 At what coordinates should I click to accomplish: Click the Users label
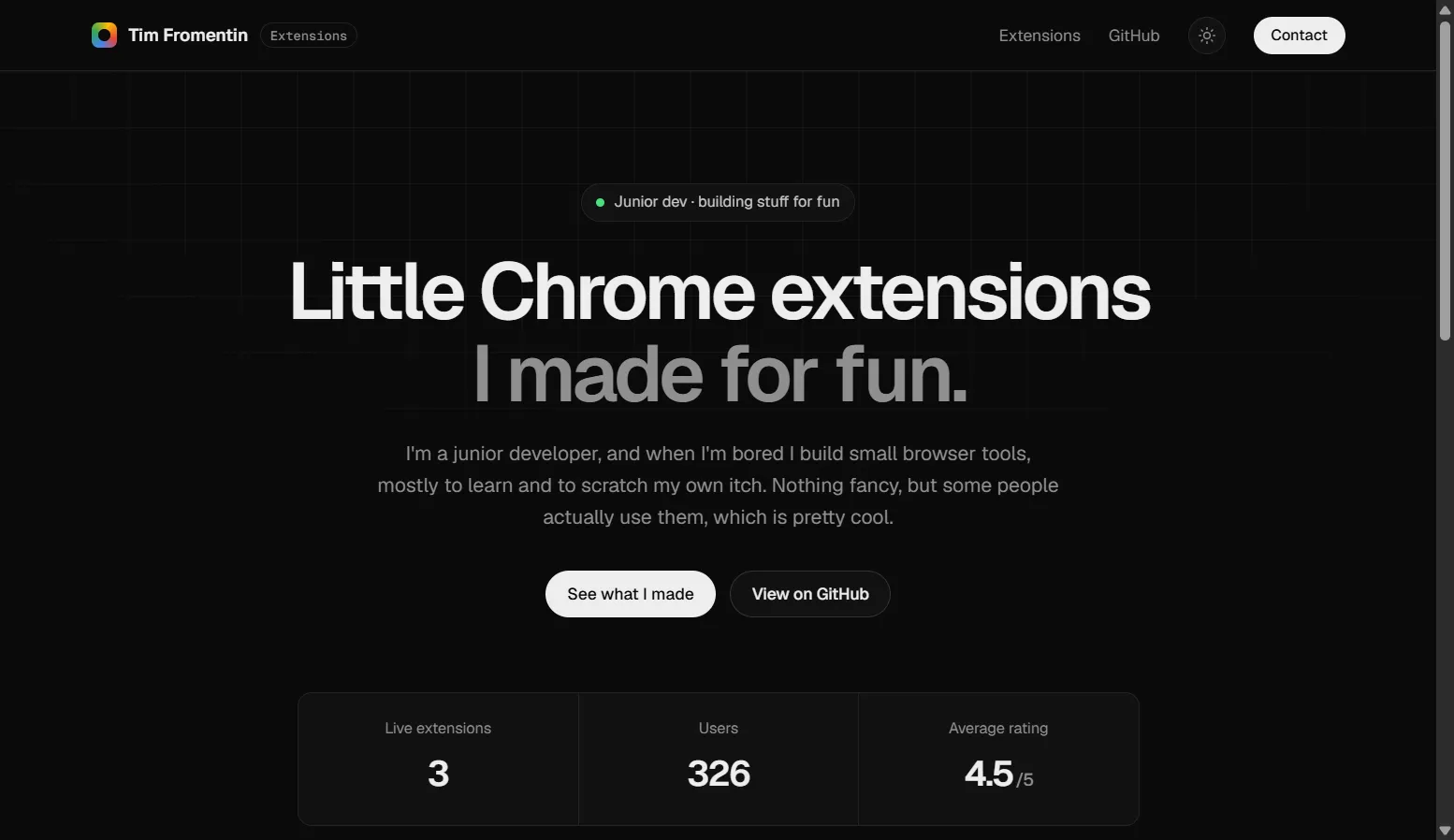(x=719, y=729)
